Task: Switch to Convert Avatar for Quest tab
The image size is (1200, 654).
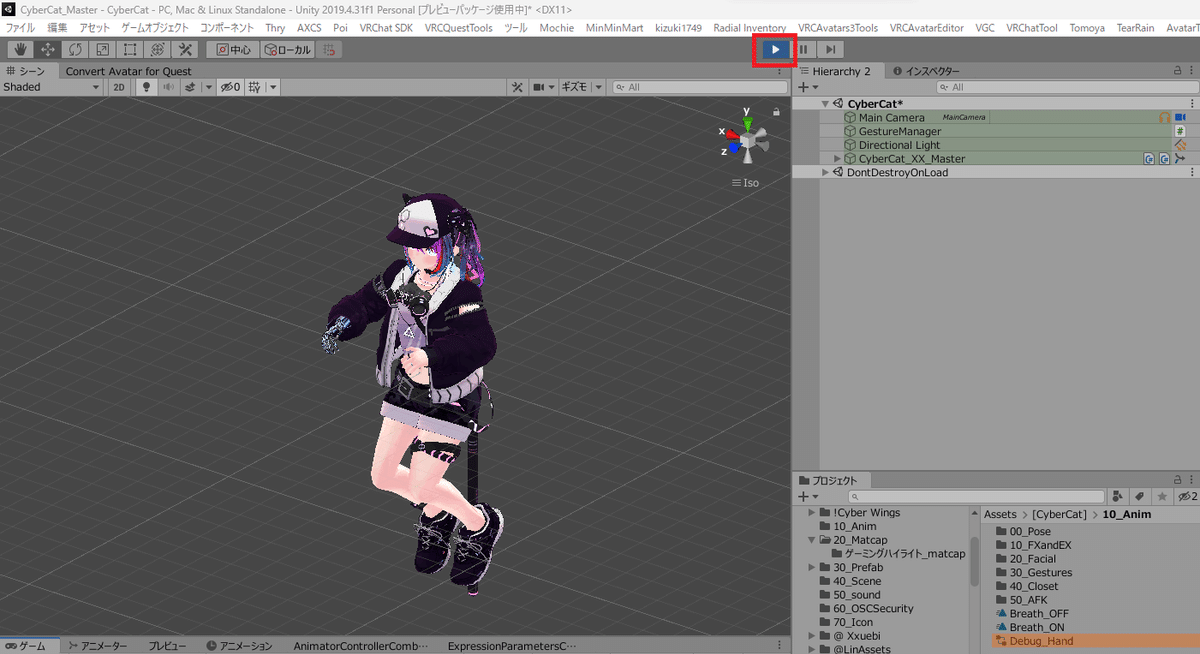Action: 128,71
